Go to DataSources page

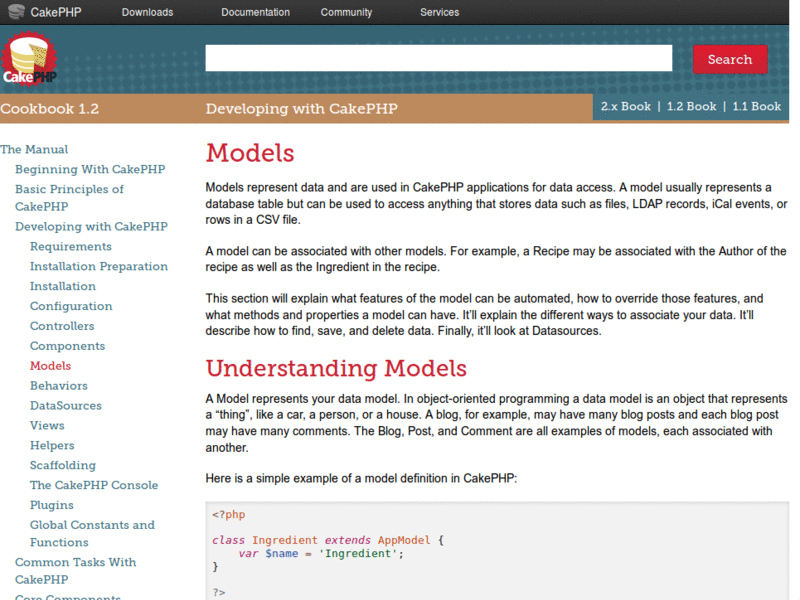pyautogui.click(x=66, y=406)
